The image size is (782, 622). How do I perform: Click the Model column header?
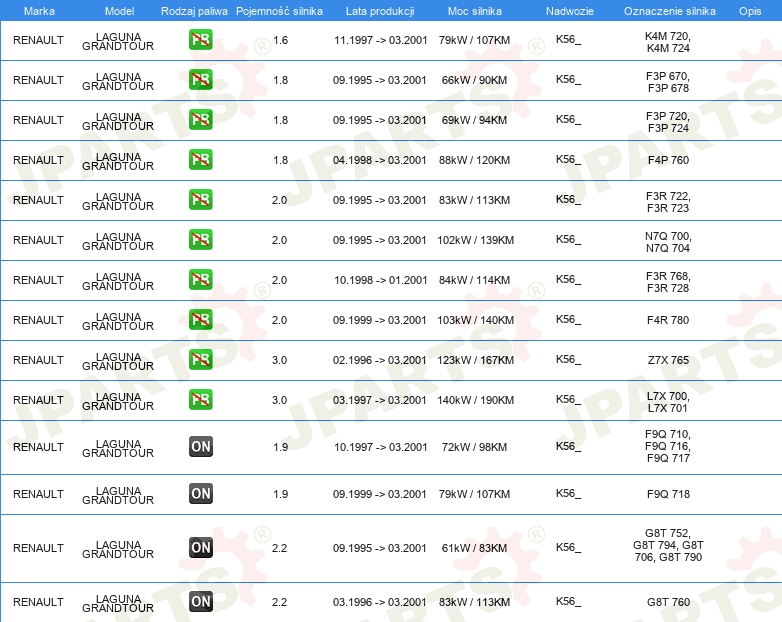pos(119,11)
